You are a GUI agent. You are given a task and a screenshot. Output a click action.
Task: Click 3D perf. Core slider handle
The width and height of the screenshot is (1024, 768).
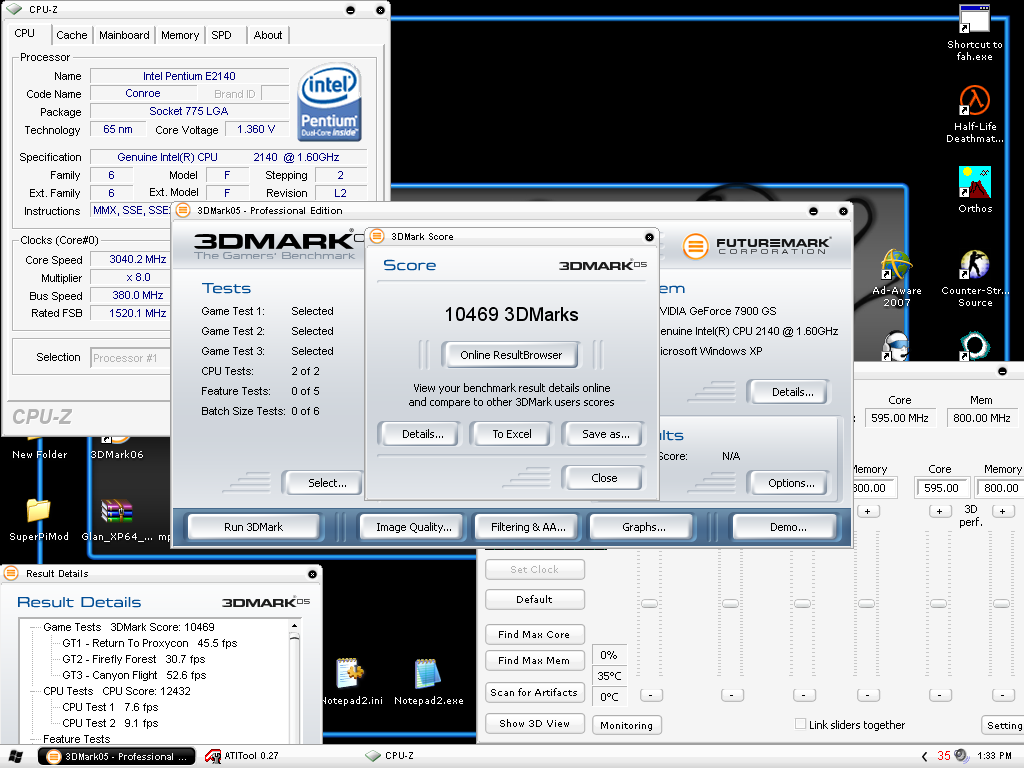coord(938,603)
